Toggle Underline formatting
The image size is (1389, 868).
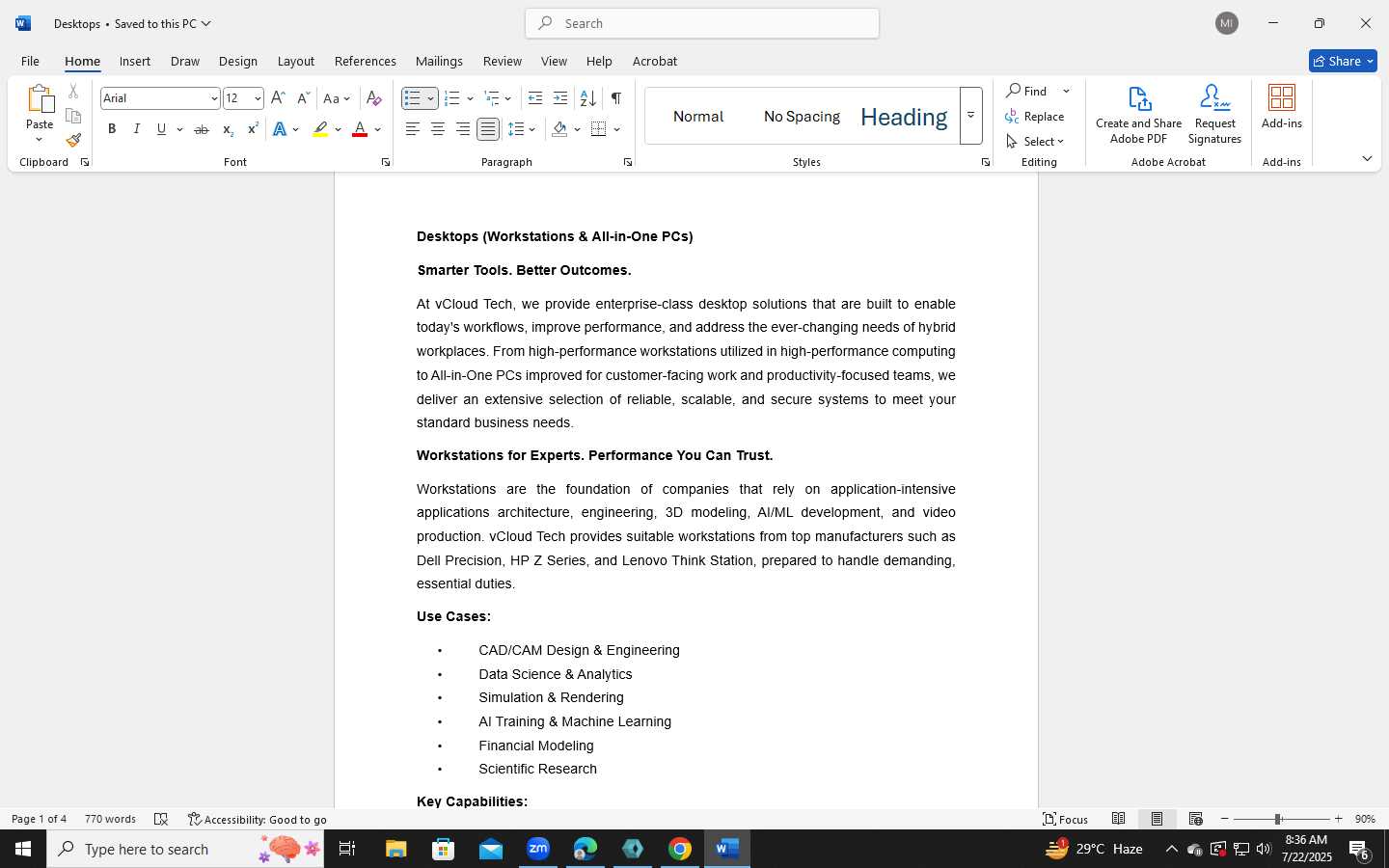click(x=161, y=129)
